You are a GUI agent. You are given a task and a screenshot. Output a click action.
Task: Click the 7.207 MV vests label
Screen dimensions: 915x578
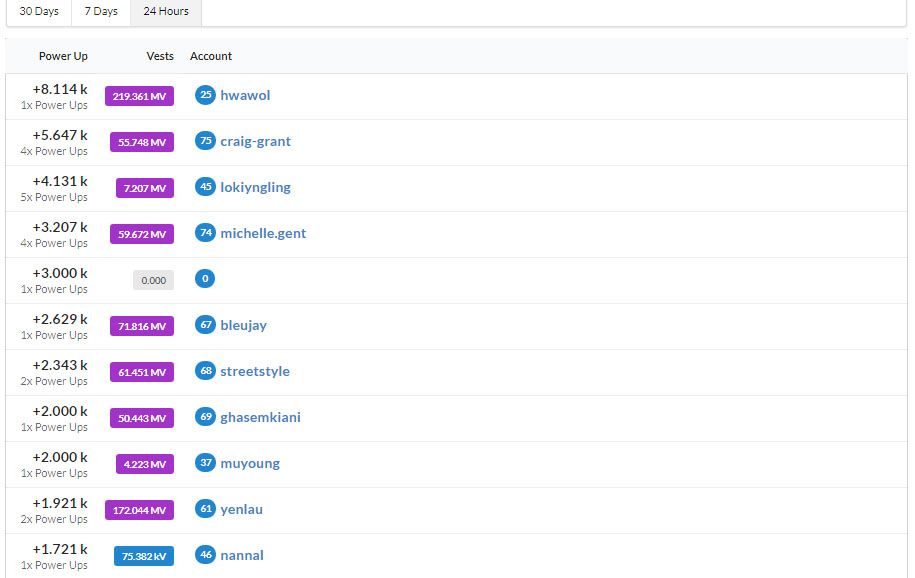point(145,188)
